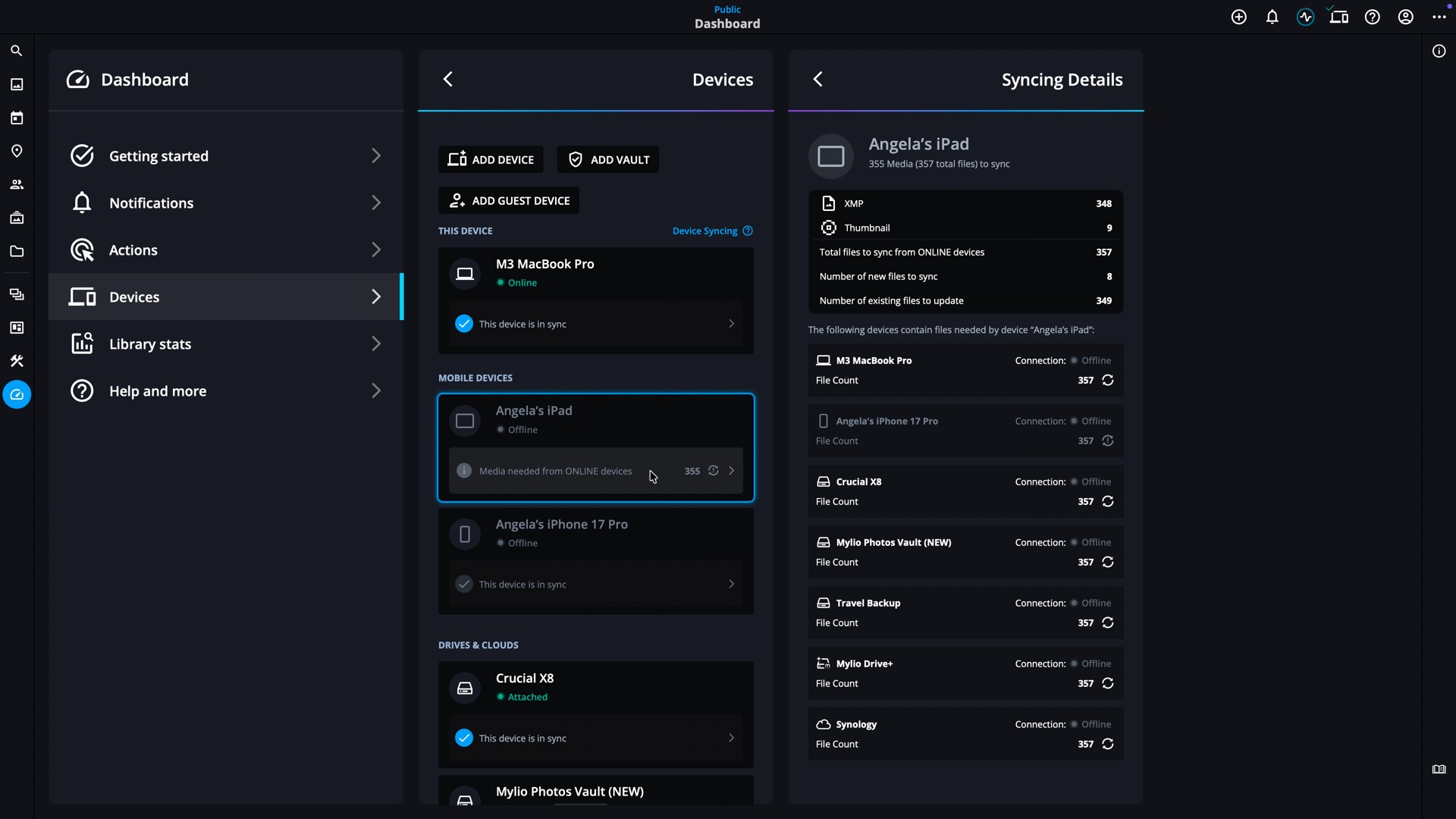Open the map location pin icon
The image size is (1456, 819).
pos(17,151)
